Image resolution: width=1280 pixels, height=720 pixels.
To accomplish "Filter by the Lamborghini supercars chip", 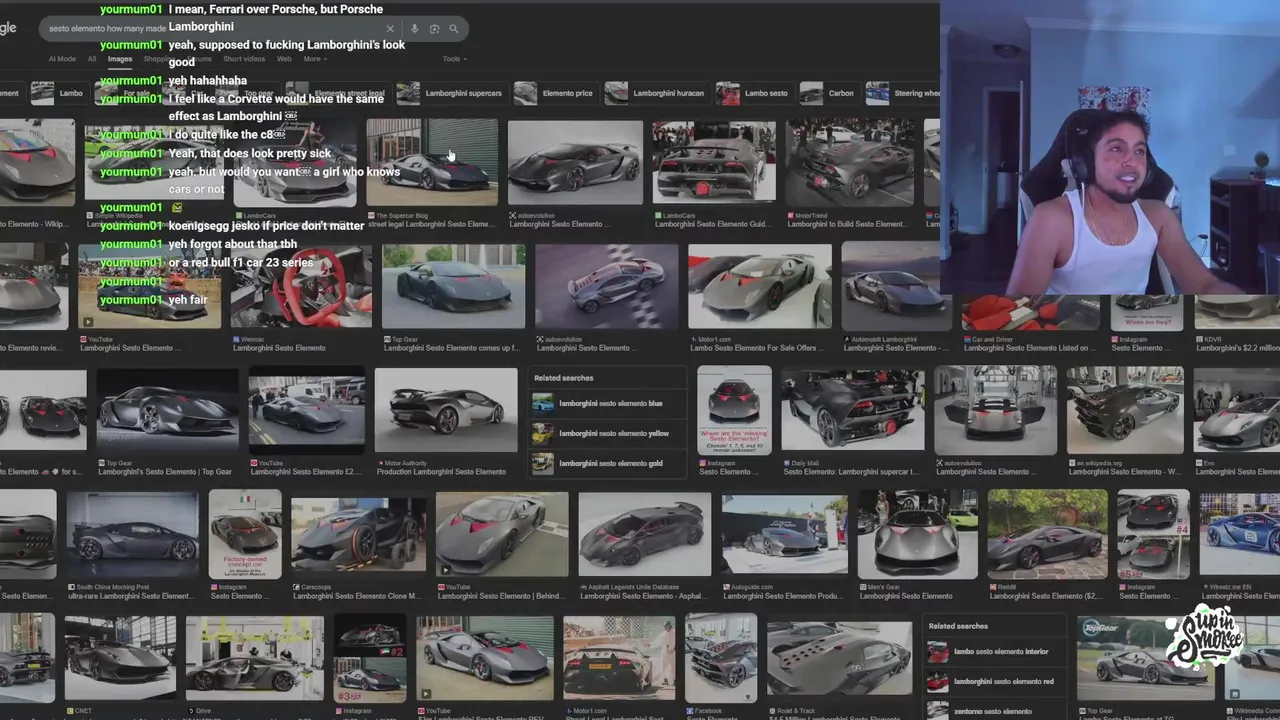I will (451, 93).
